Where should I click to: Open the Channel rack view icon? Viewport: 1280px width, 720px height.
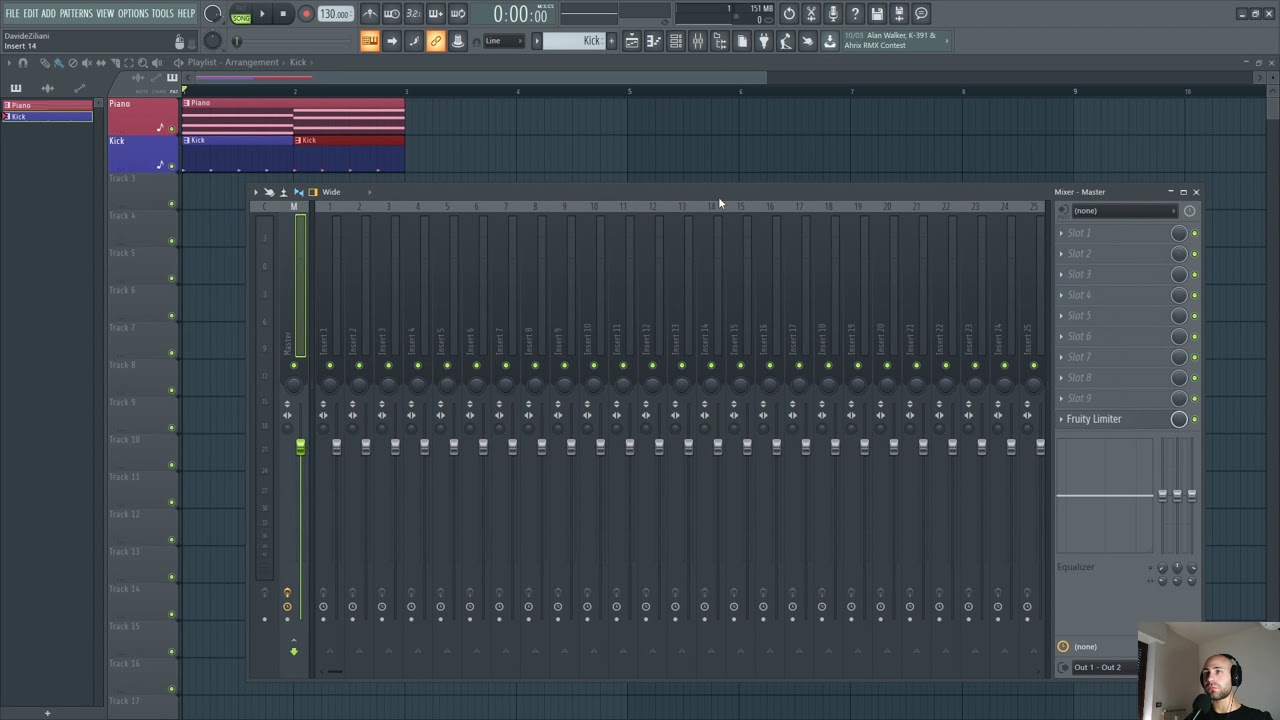pyautogui.click(x=676, y=41)
